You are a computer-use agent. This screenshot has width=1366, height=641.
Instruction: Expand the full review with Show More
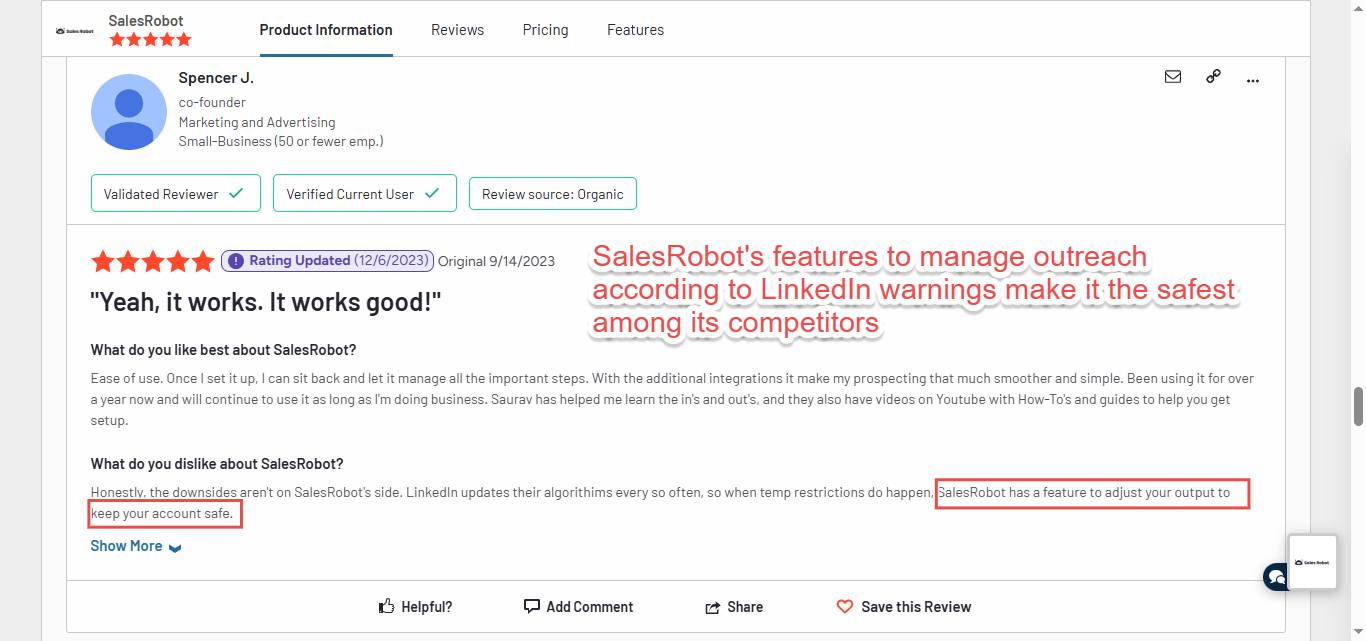[x=126, y=545]
